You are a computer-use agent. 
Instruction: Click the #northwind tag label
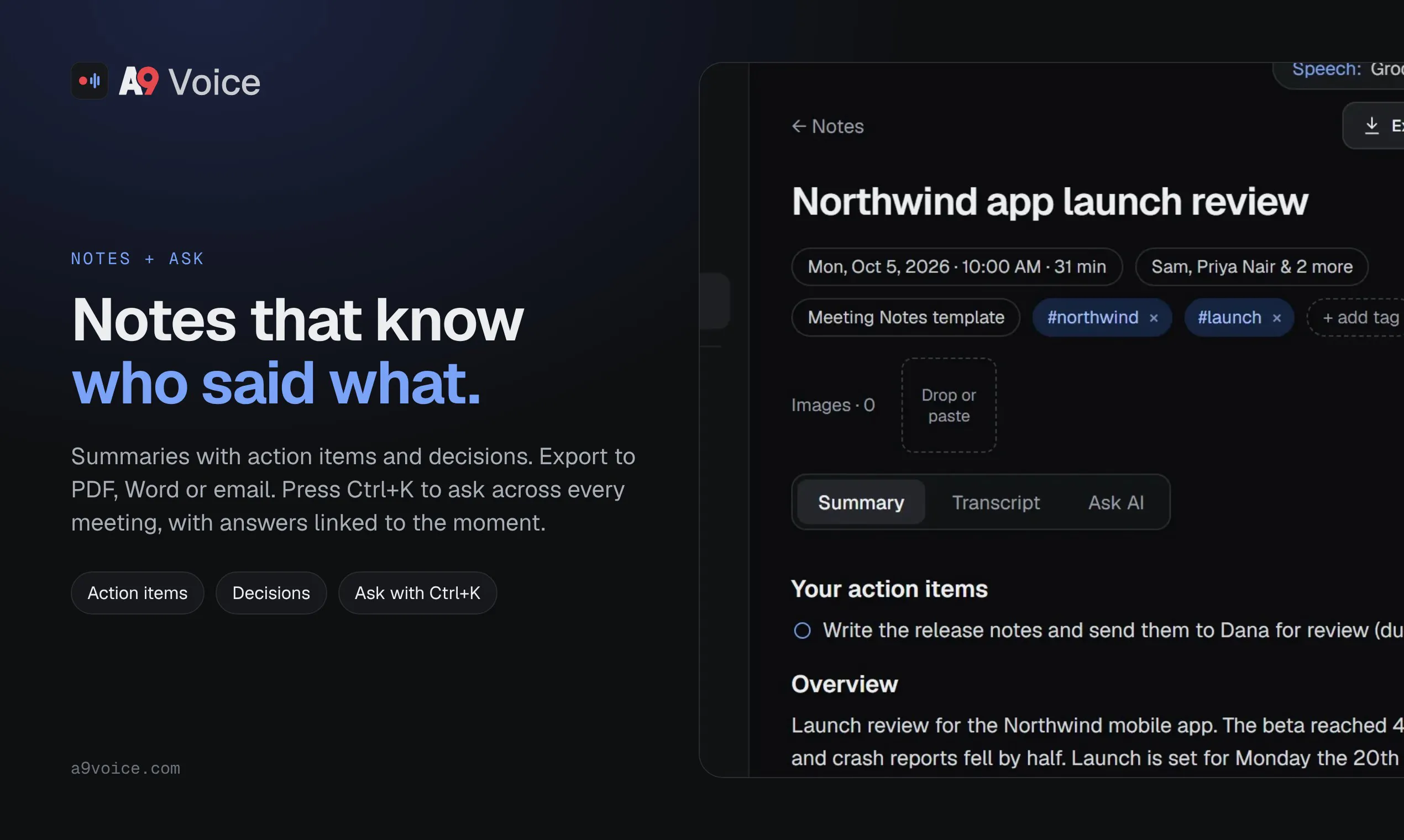pos(1093,318)
